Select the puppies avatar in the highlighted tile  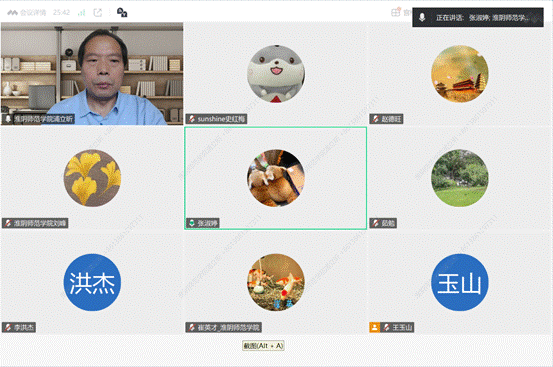pyautogui.click(x=276, y=178)
